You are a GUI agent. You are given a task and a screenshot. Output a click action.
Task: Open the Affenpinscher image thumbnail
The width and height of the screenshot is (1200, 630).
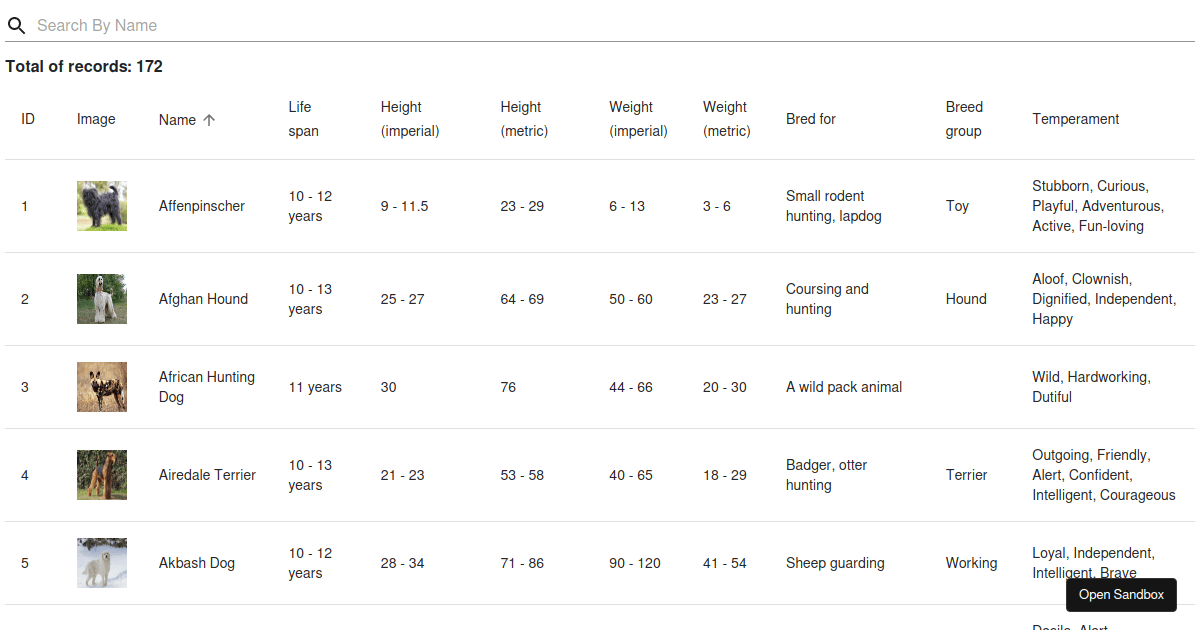tap(101, 205)
